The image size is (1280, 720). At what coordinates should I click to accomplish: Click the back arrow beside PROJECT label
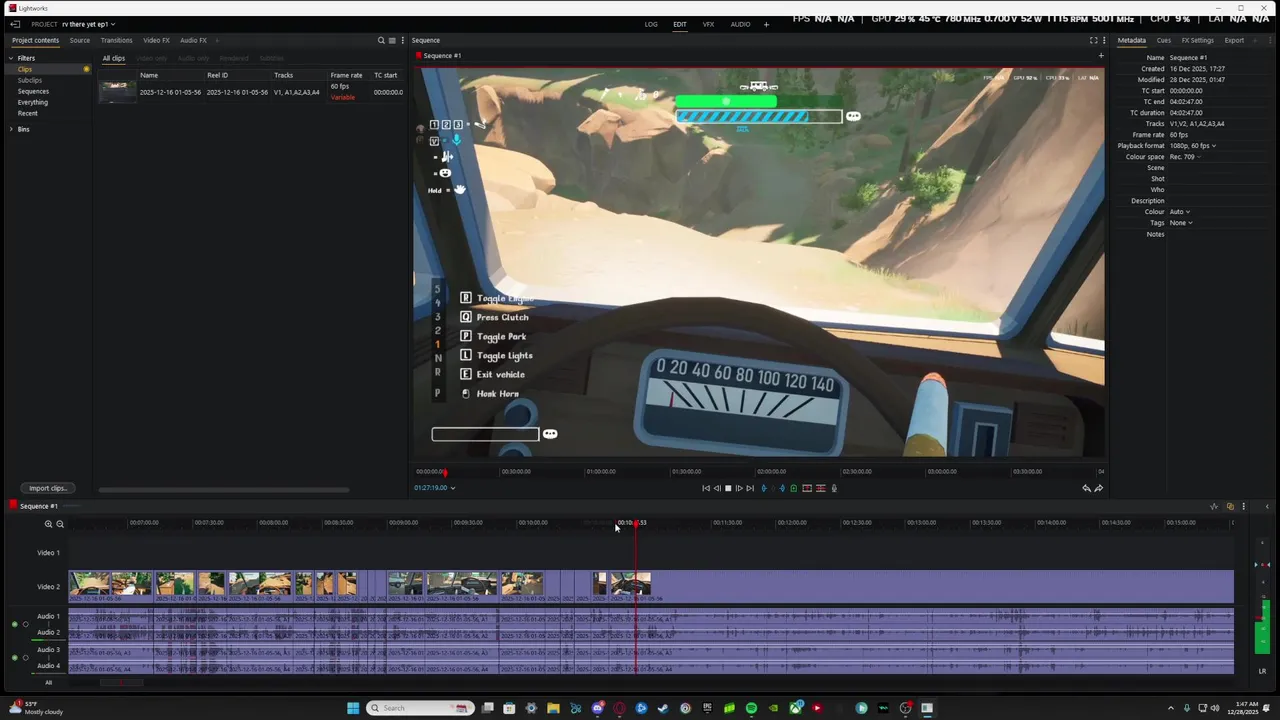point(15,24)
